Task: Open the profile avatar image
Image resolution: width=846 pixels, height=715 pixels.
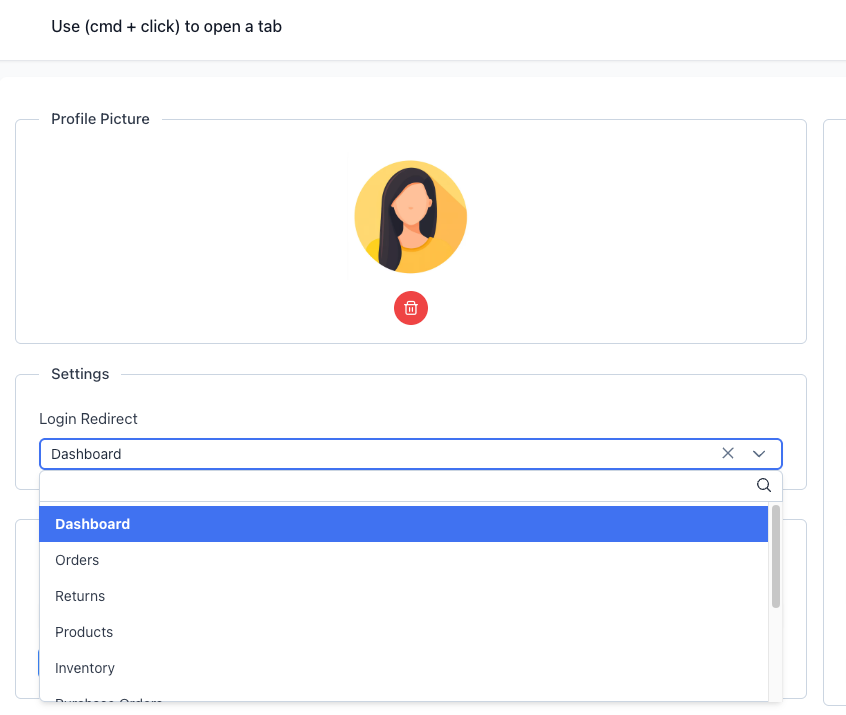Action: pyautogui.click(x=410, y=217)
